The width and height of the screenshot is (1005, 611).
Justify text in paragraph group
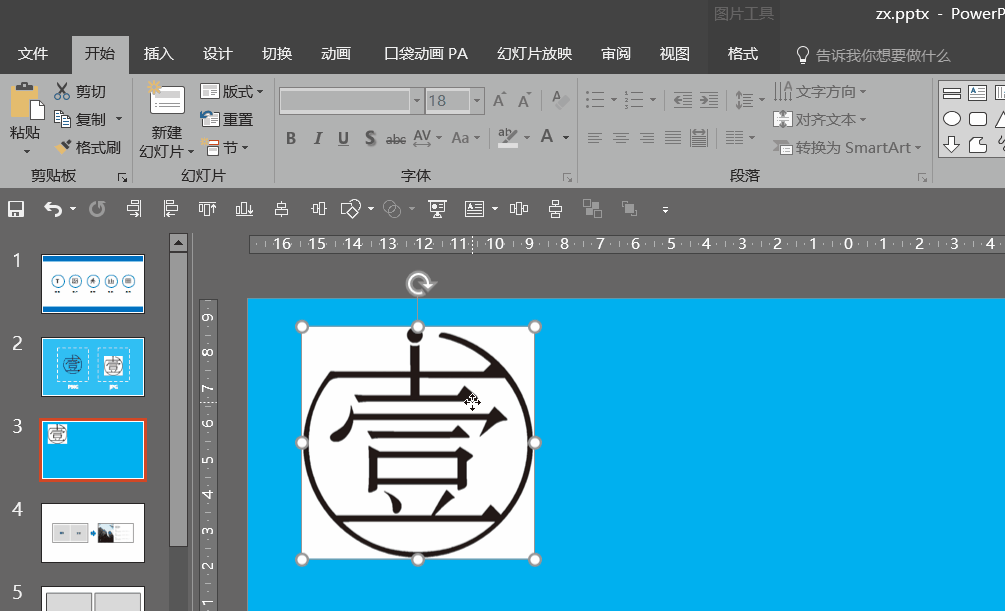(x=672, y=138)
